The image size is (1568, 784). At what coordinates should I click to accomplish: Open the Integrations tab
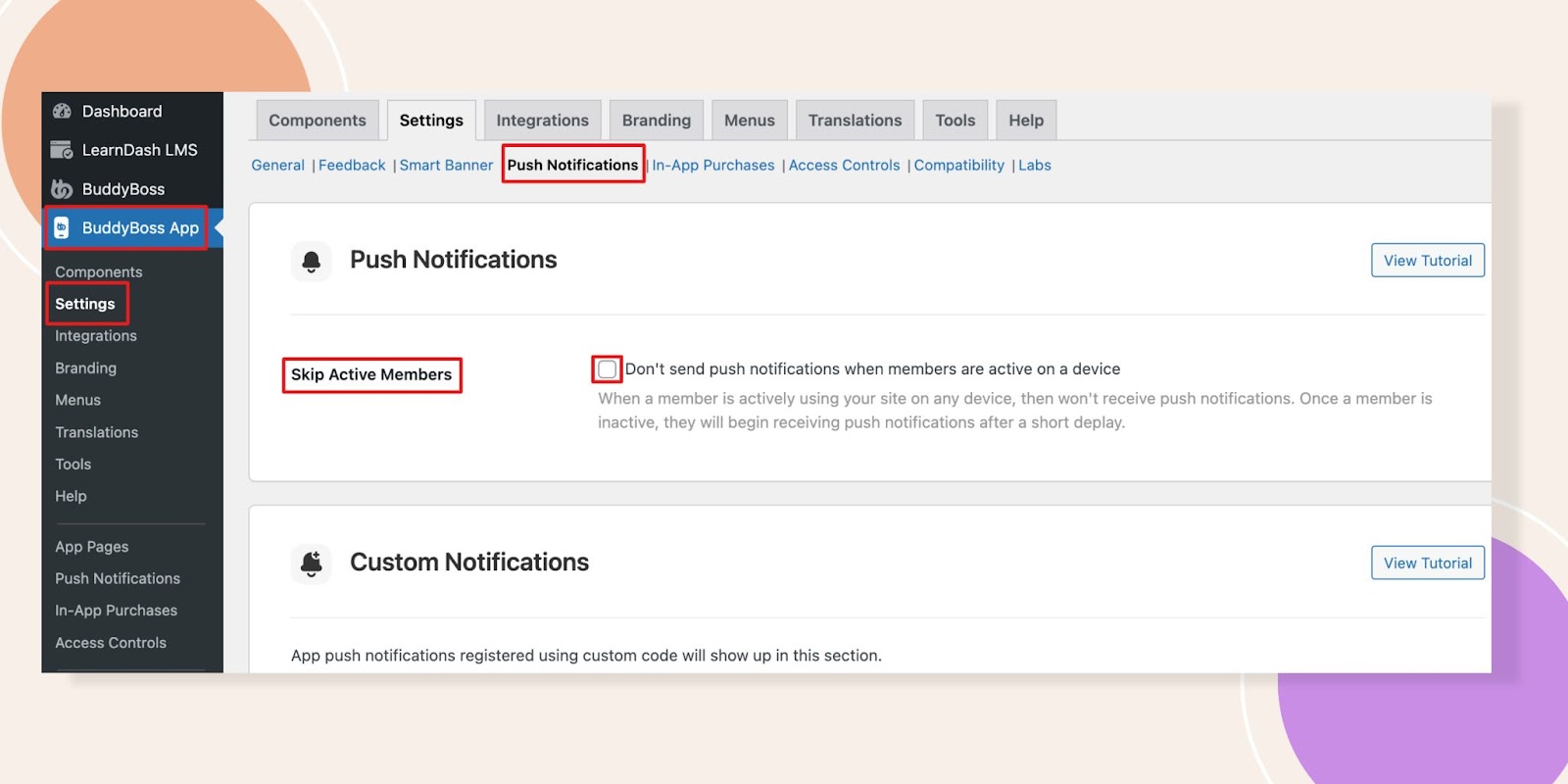[542, 121]
